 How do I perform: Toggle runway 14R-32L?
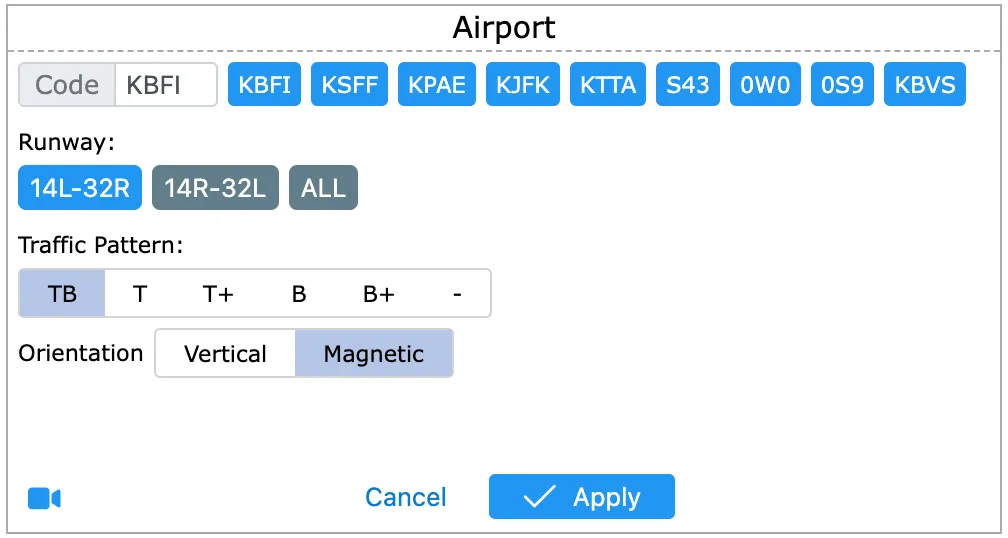click(215, 188)
